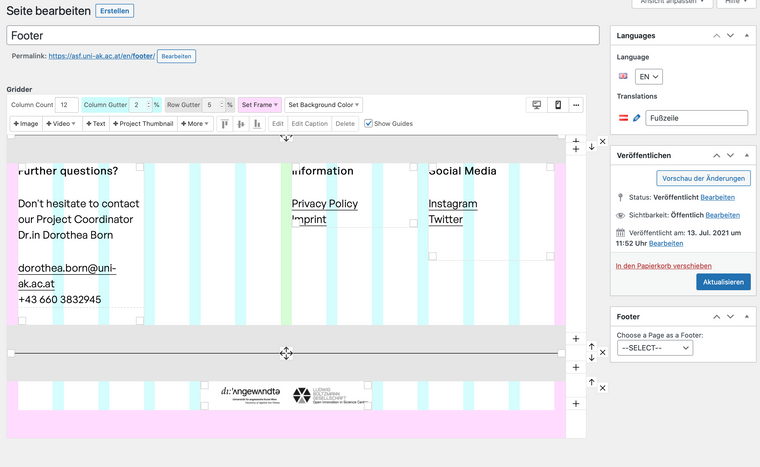This screenshot has height=467, width=760.
Task: Open the Language EN dropdown
Action: [x=650, y=77]
